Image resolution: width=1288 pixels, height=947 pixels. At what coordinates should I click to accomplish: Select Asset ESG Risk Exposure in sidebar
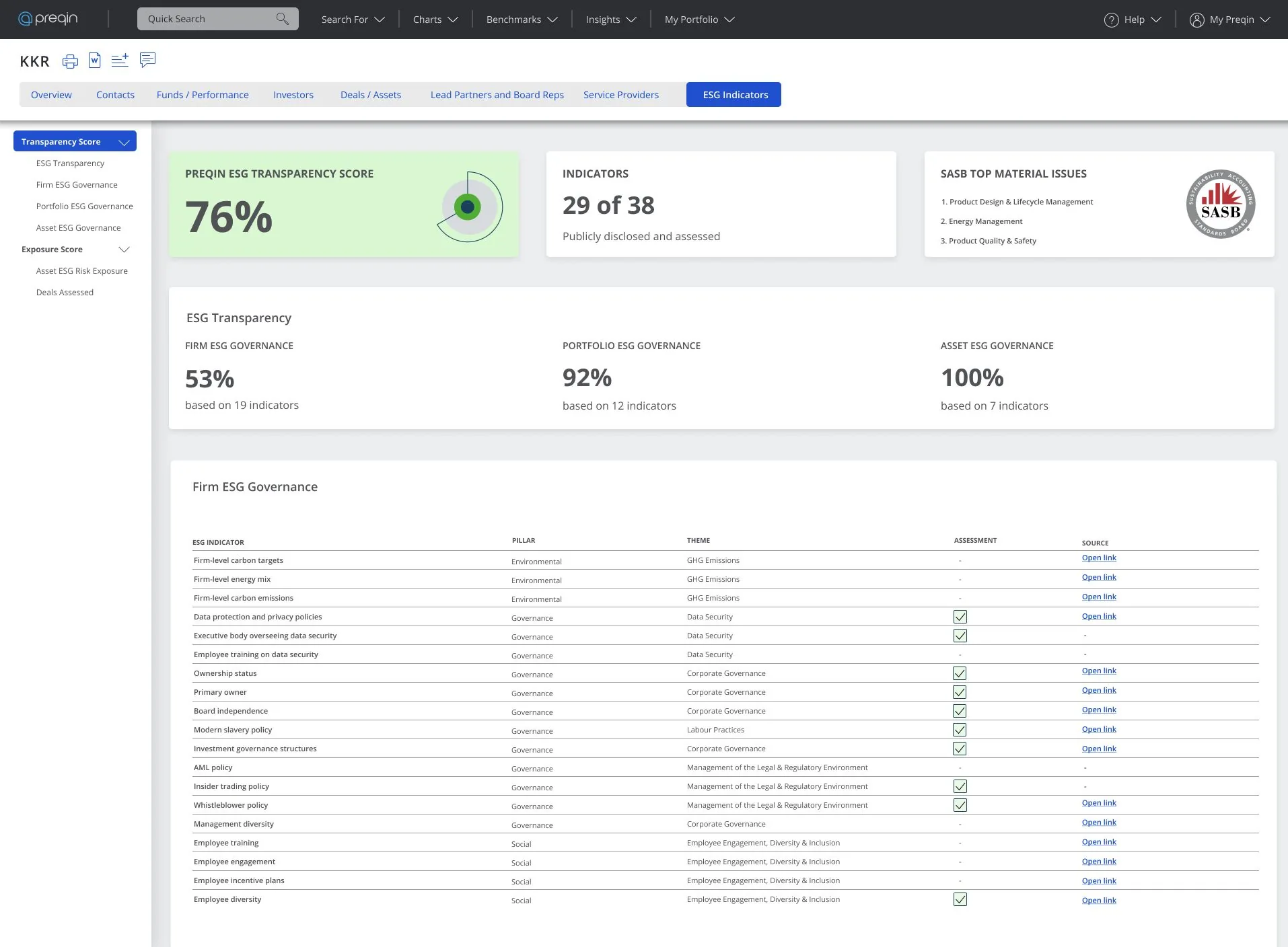click(x=82, y=271)
